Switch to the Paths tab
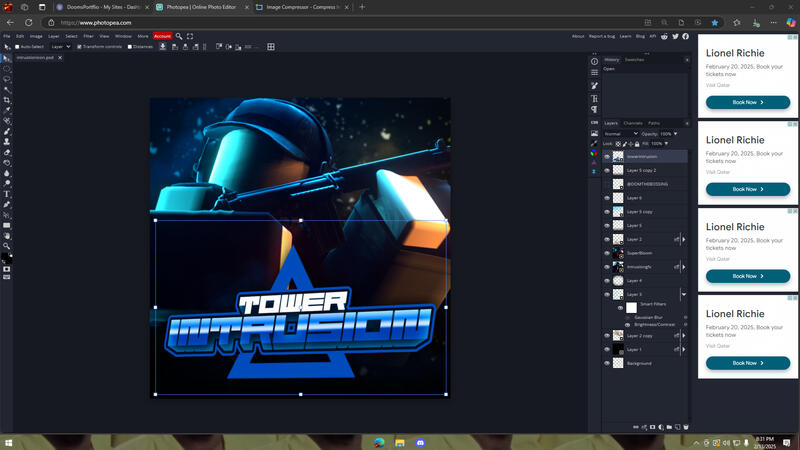 coord(654,123)
